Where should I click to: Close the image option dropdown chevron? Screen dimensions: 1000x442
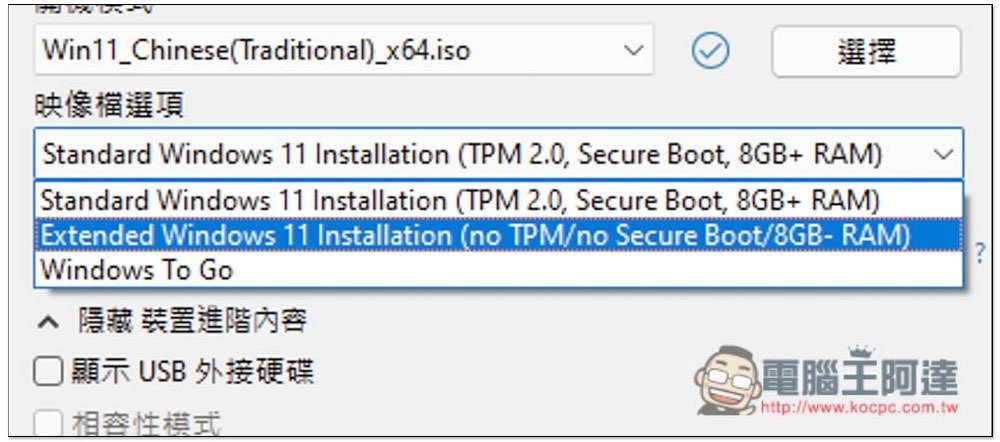pos(942,154)
